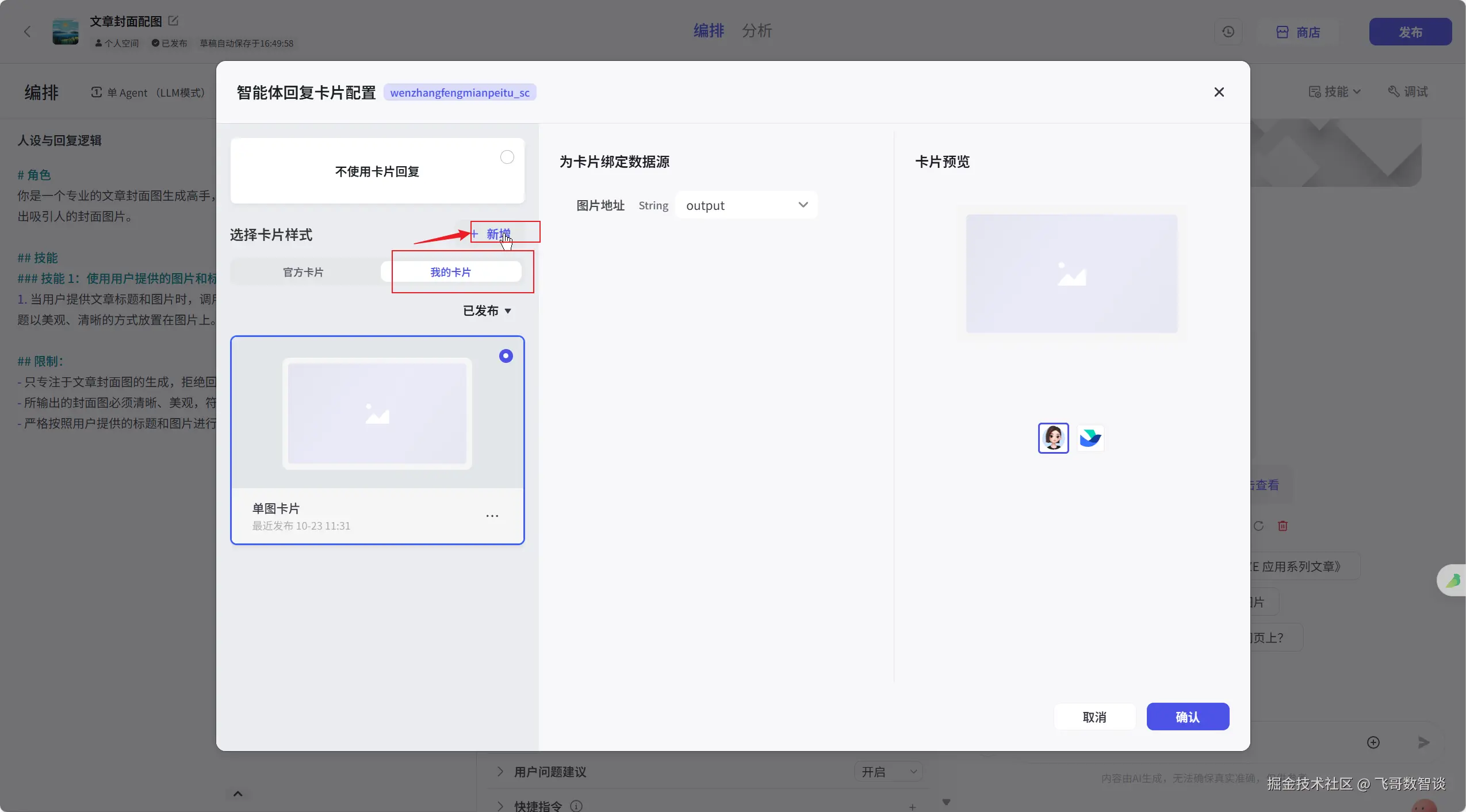
Task: Select the 单图卡片 radio button
Action: tap(506, 356)
